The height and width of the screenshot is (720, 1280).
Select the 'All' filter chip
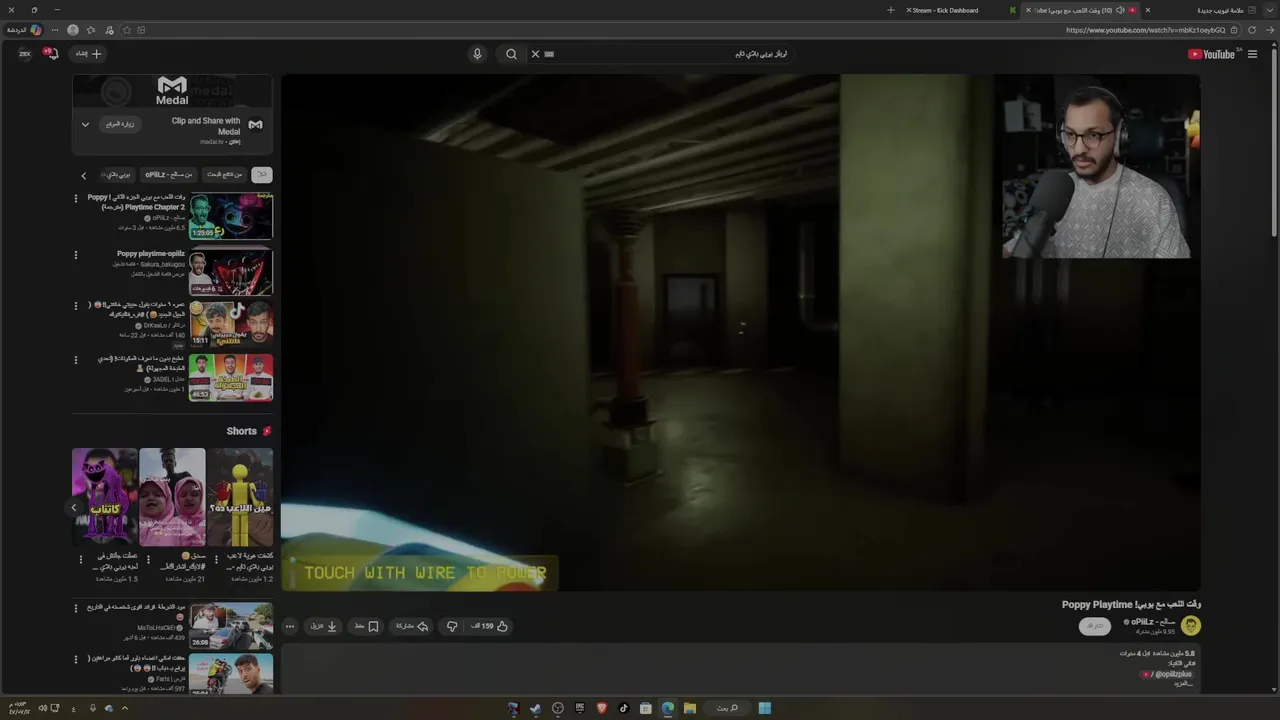[x=262, y=175]
